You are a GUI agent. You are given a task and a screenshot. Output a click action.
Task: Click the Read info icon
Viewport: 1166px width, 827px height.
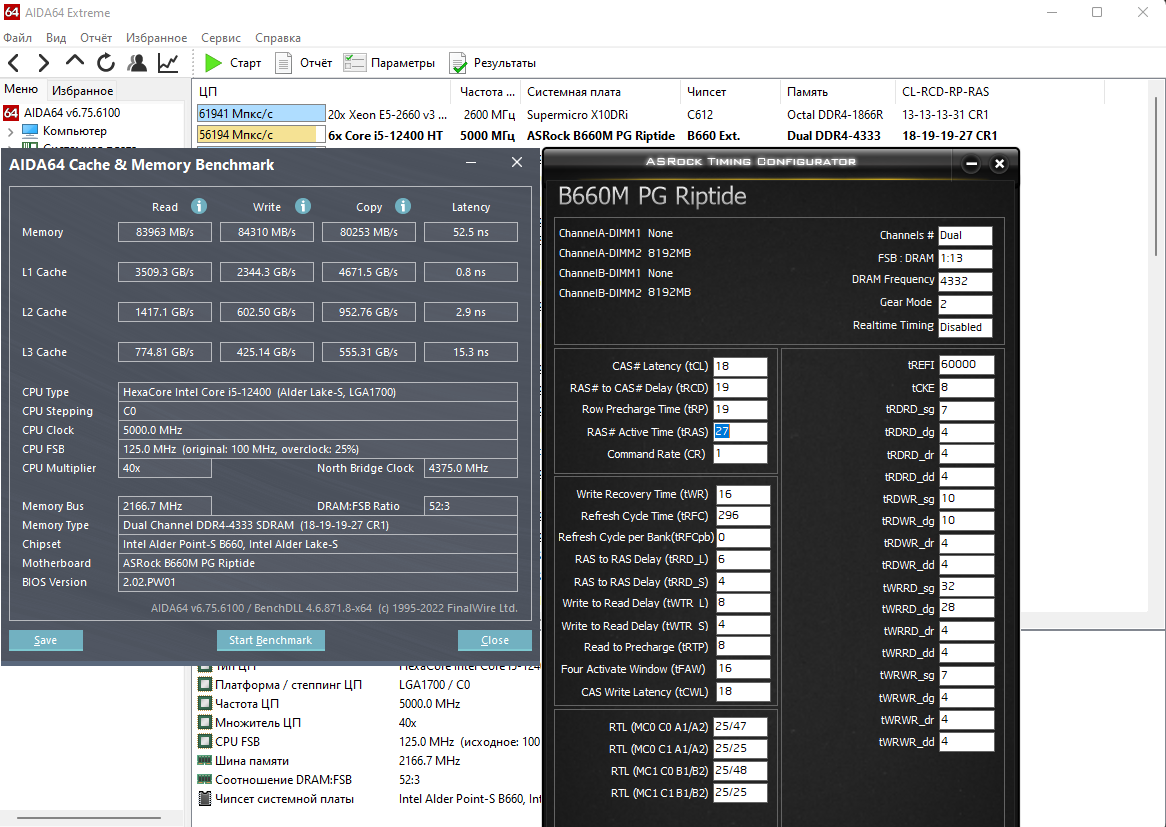(x=199, y=207)
